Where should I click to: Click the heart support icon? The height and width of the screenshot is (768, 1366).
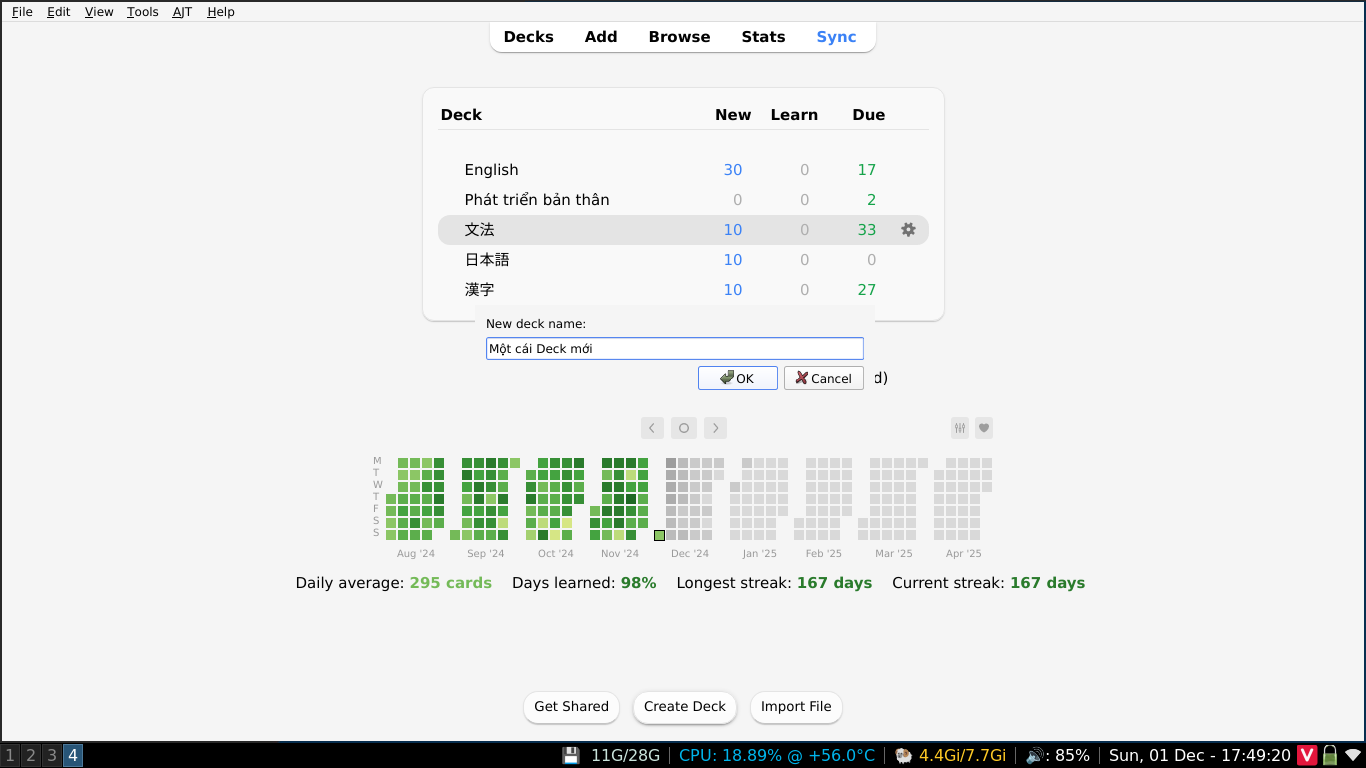point(984,428)
